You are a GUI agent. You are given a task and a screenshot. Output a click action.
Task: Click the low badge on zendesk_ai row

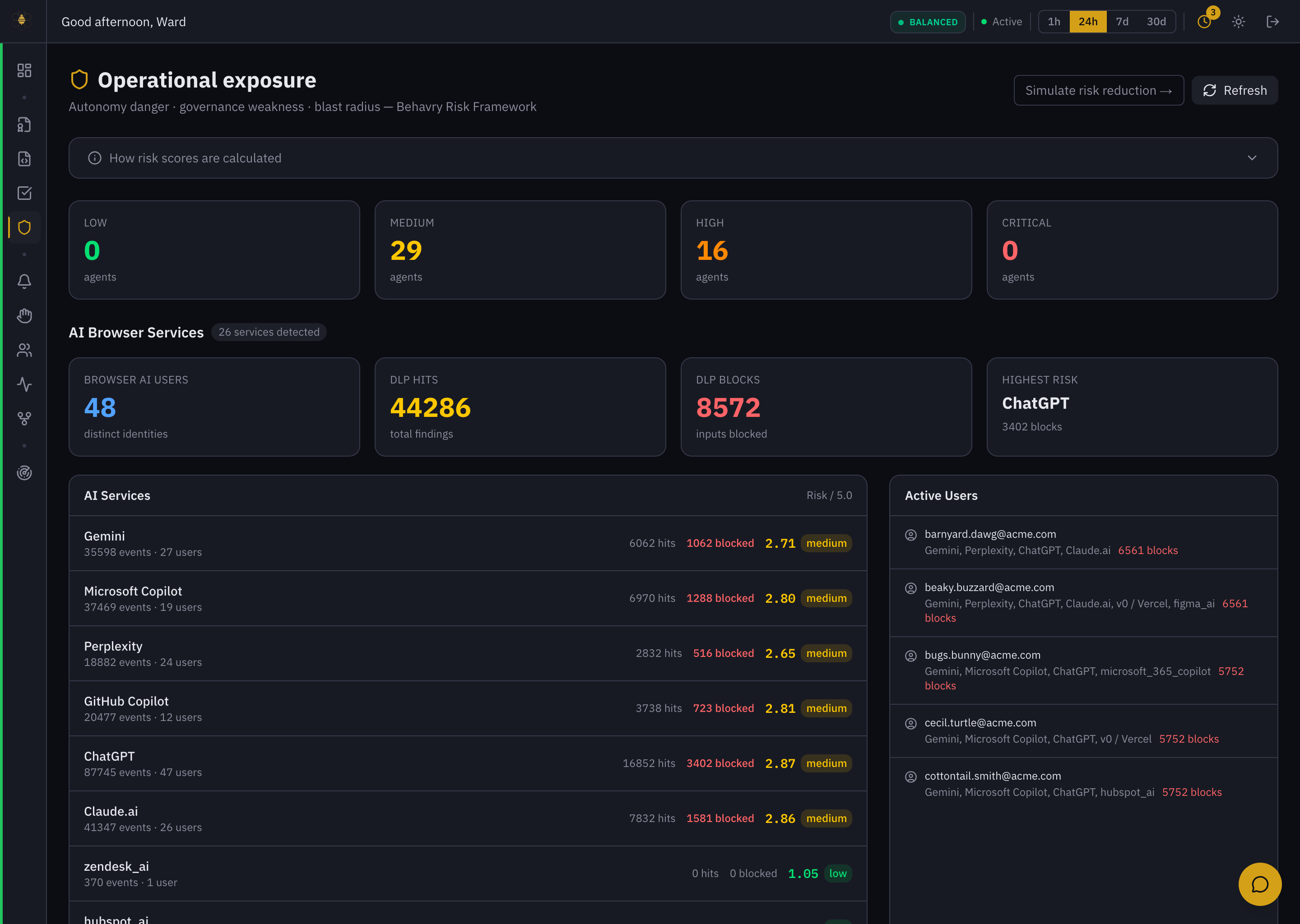click(x=838, y=873)
